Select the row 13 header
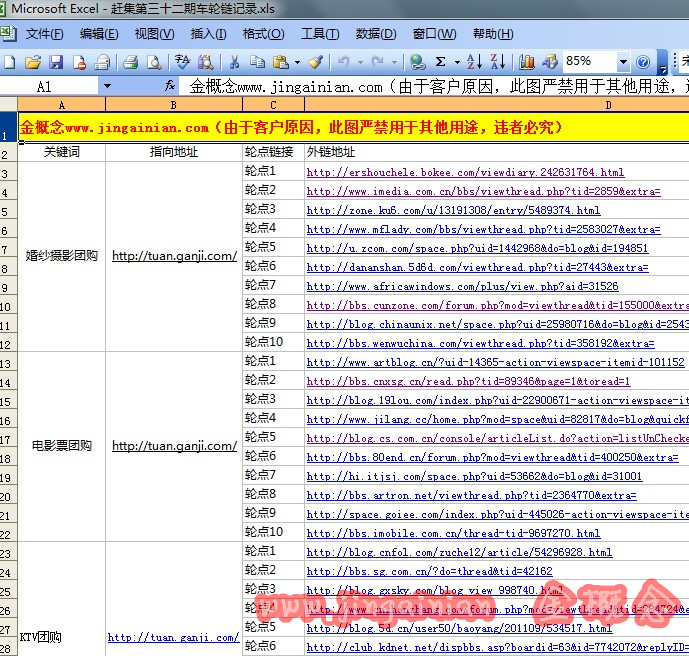The width and height of the screenshot is (689, 656). [x=6, y=362]
